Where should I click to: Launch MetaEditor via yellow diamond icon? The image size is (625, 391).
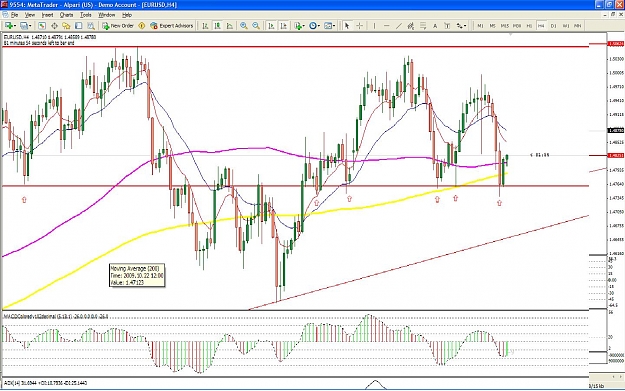point(142,26)
